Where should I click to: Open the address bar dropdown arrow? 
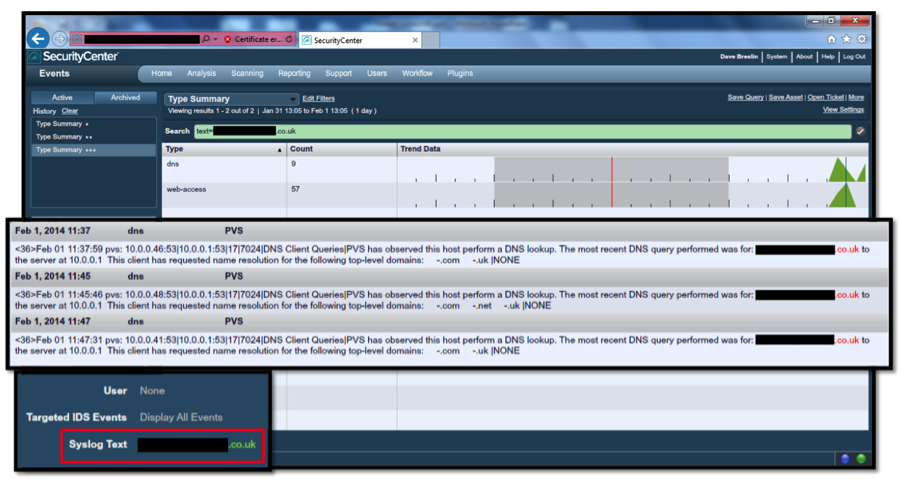tap(215, 39)
